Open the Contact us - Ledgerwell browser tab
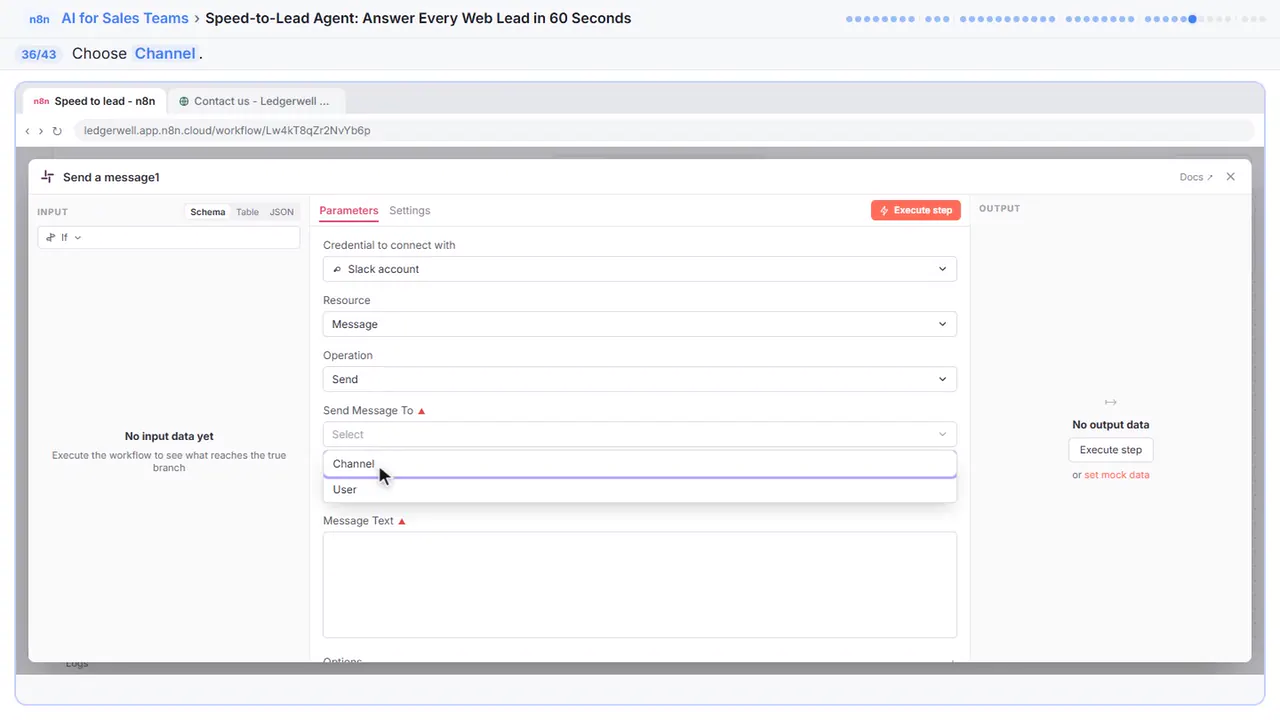The width and height of the screenshot is (1280, 720). pos(256,101)
